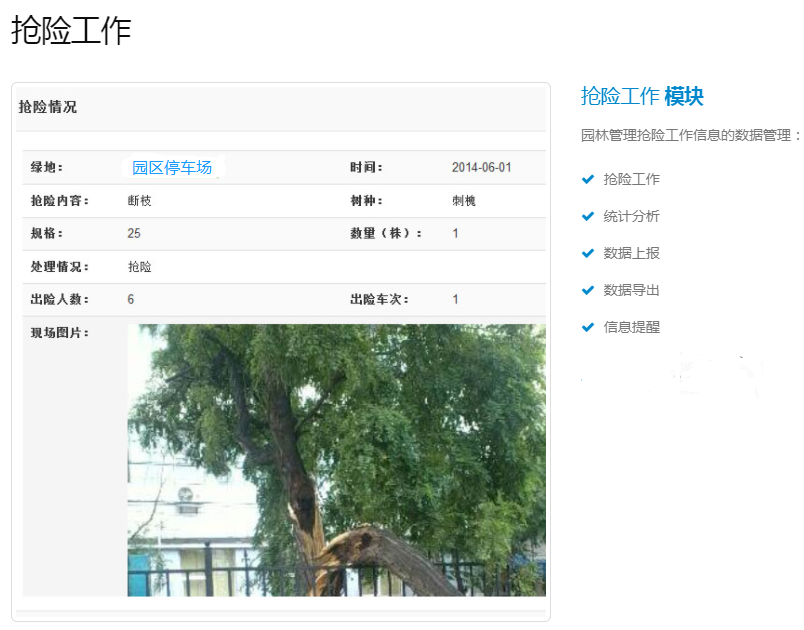
Task: Open the 园区停车场 green space link
Action: (x=172, y=168)
